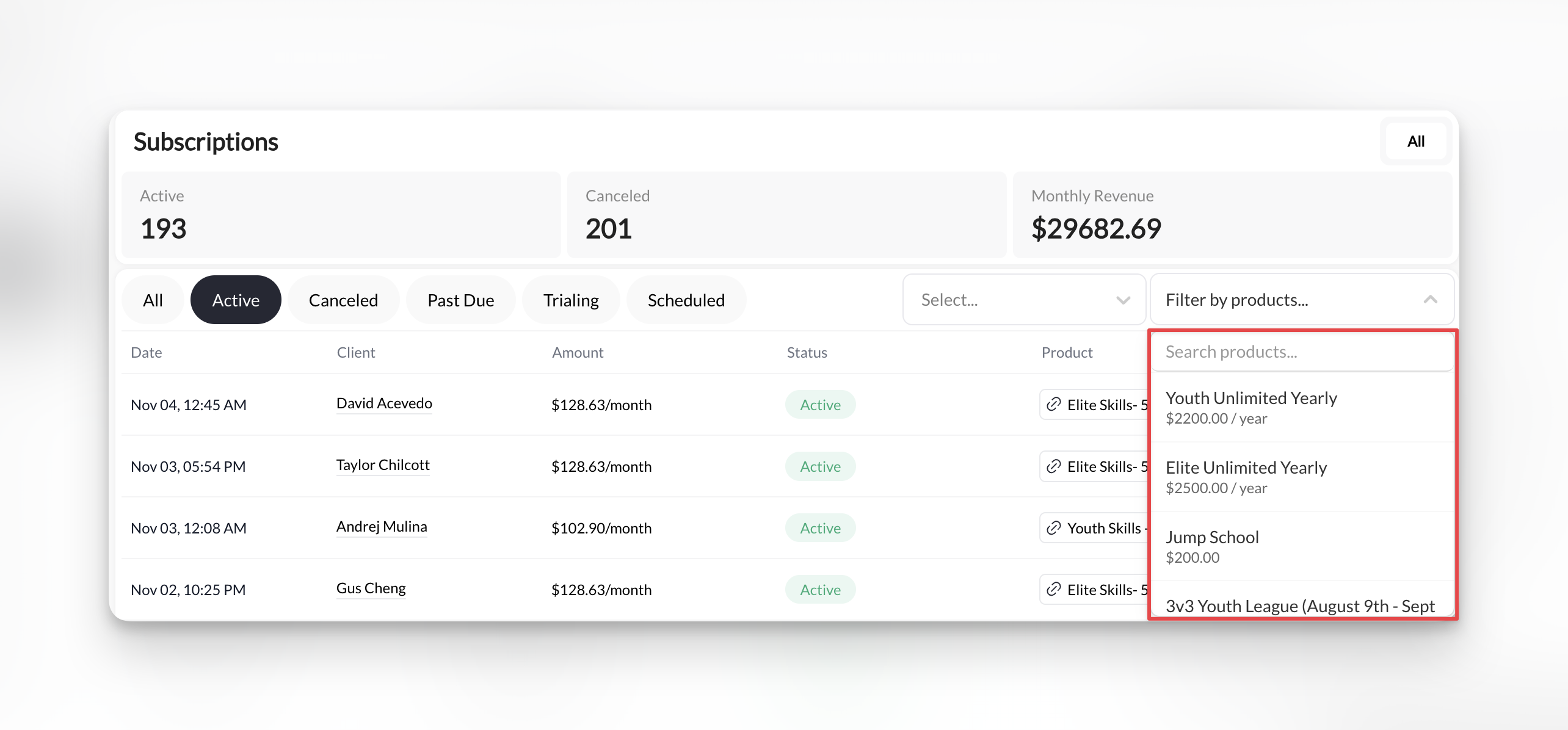The width and height of the screenshot is (1568, 730).
Task: Click link icon in Andrej Mulina's Youth Skills tag
Action: click(x=1053, y=528)
